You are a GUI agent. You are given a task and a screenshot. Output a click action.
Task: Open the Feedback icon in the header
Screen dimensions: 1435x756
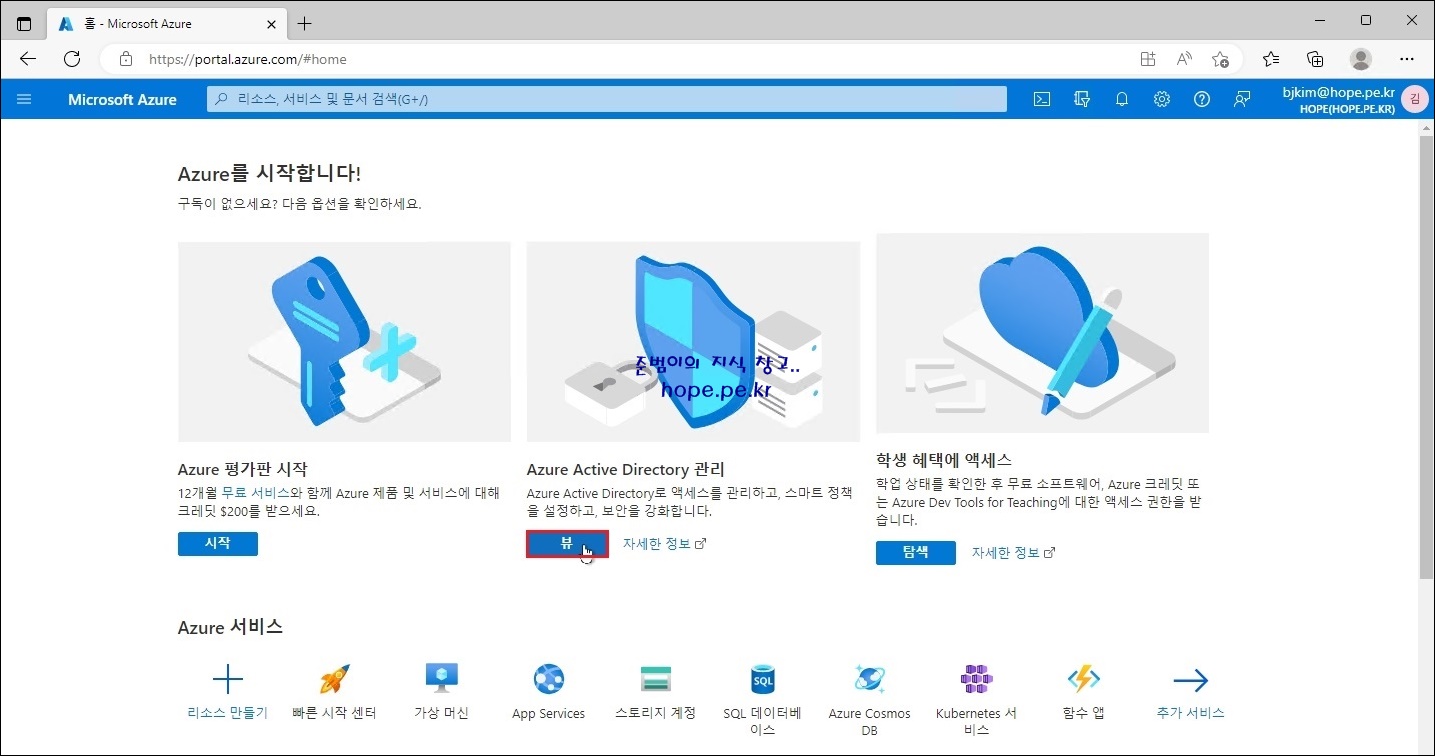1242,99
